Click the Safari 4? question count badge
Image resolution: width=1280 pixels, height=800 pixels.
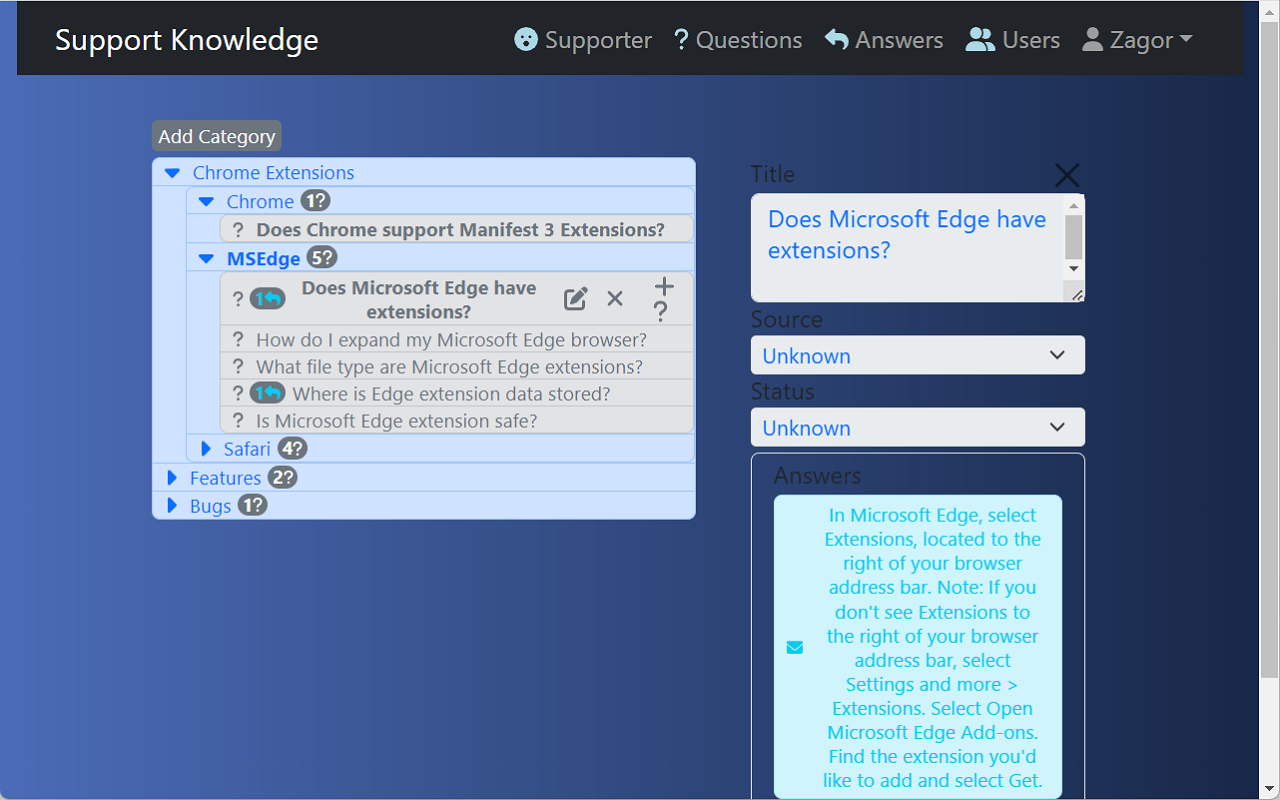(x=292, y=448)
